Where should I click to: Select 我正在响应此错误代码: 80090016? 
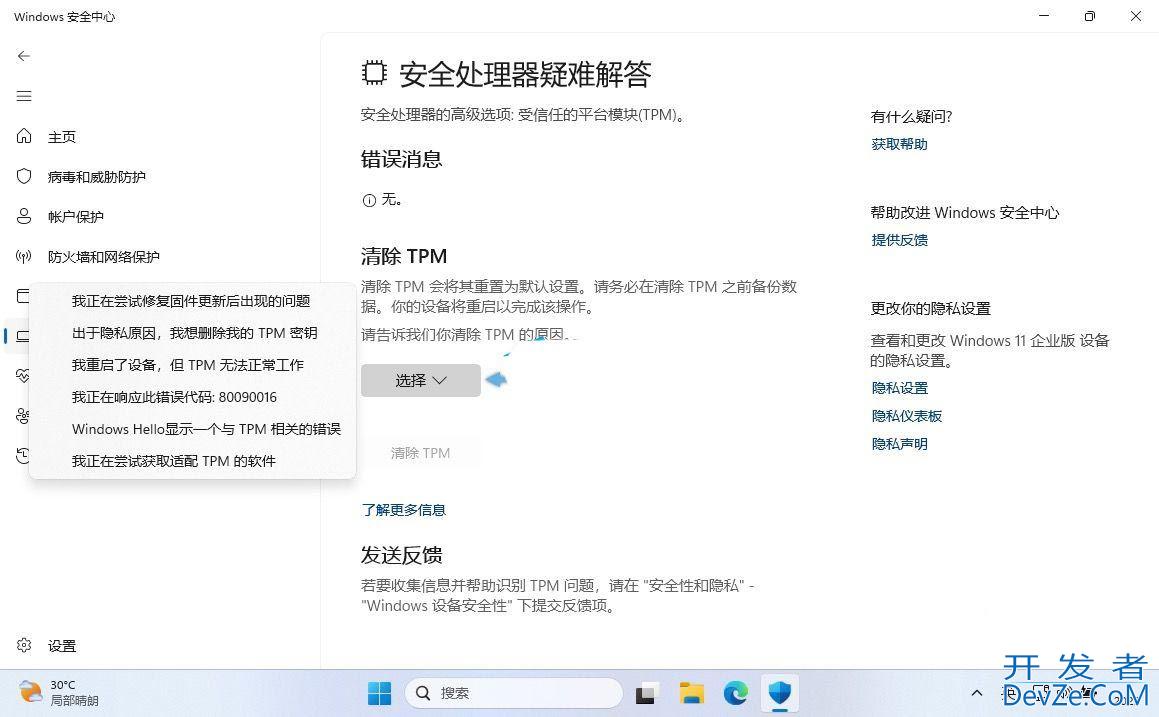pyautogui.click(x=174, y=397)
